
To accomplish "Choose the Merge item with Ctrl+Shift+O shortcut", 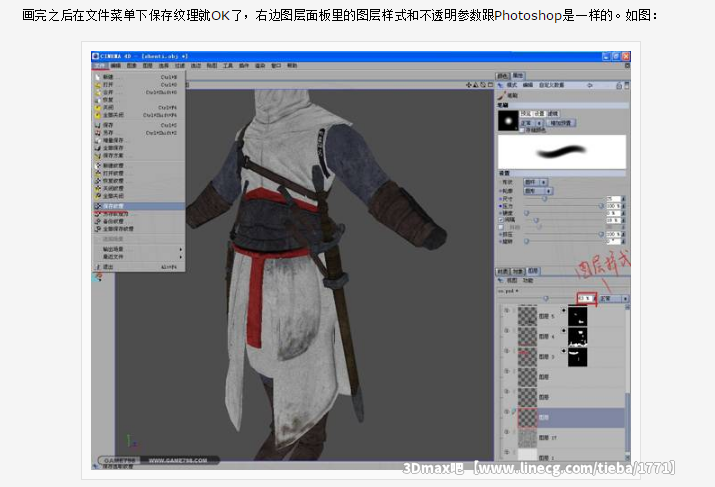I will coord(139,92).
